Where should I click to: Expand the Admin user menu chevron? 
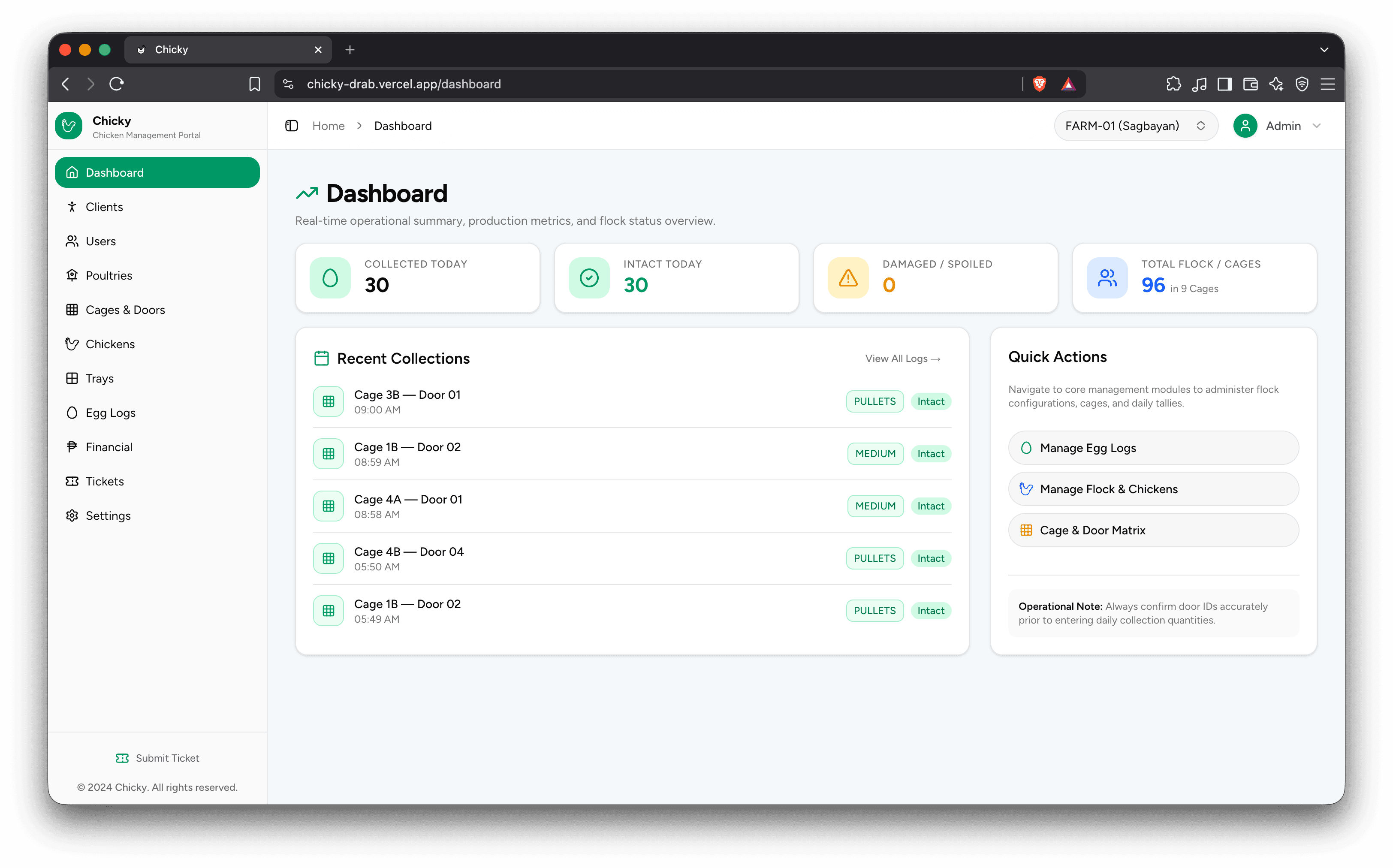click(x=1317, y=126)
